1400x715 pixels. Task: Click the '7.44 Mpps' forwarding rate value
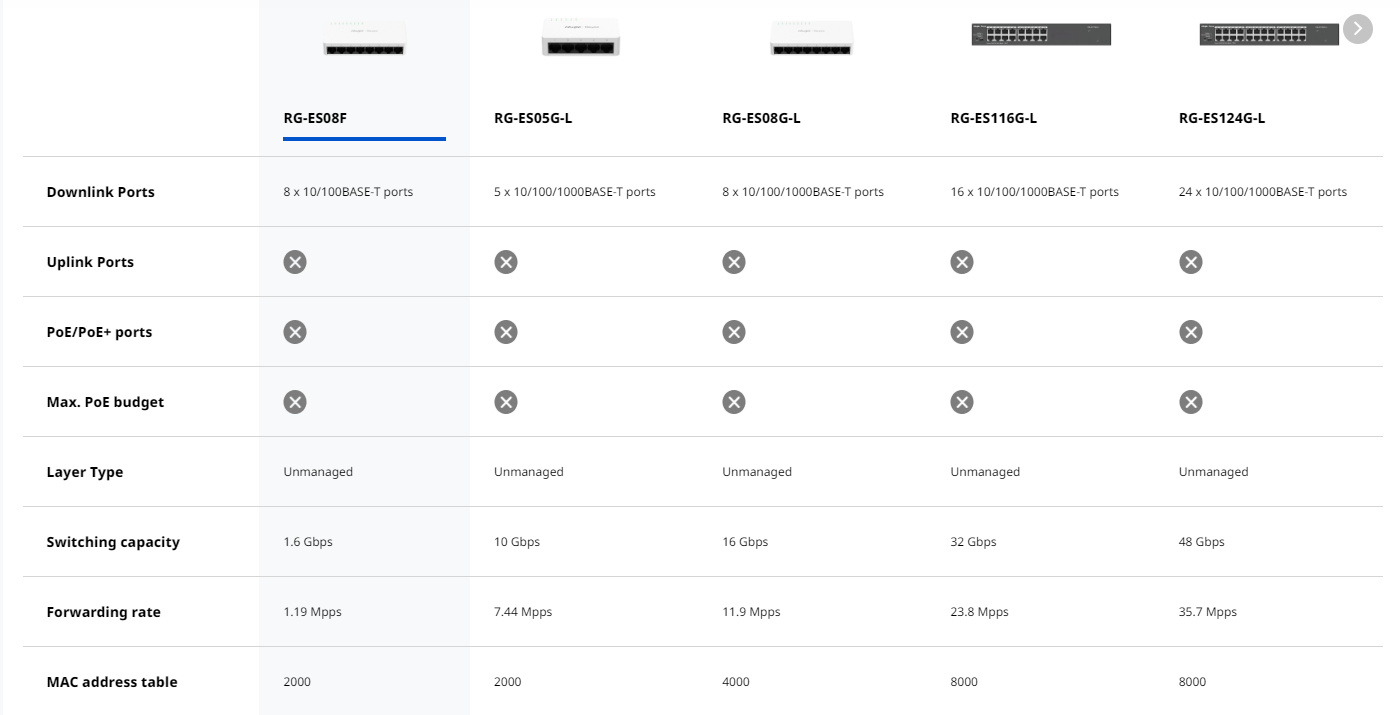pyautogui.click(x=523, y=612)
